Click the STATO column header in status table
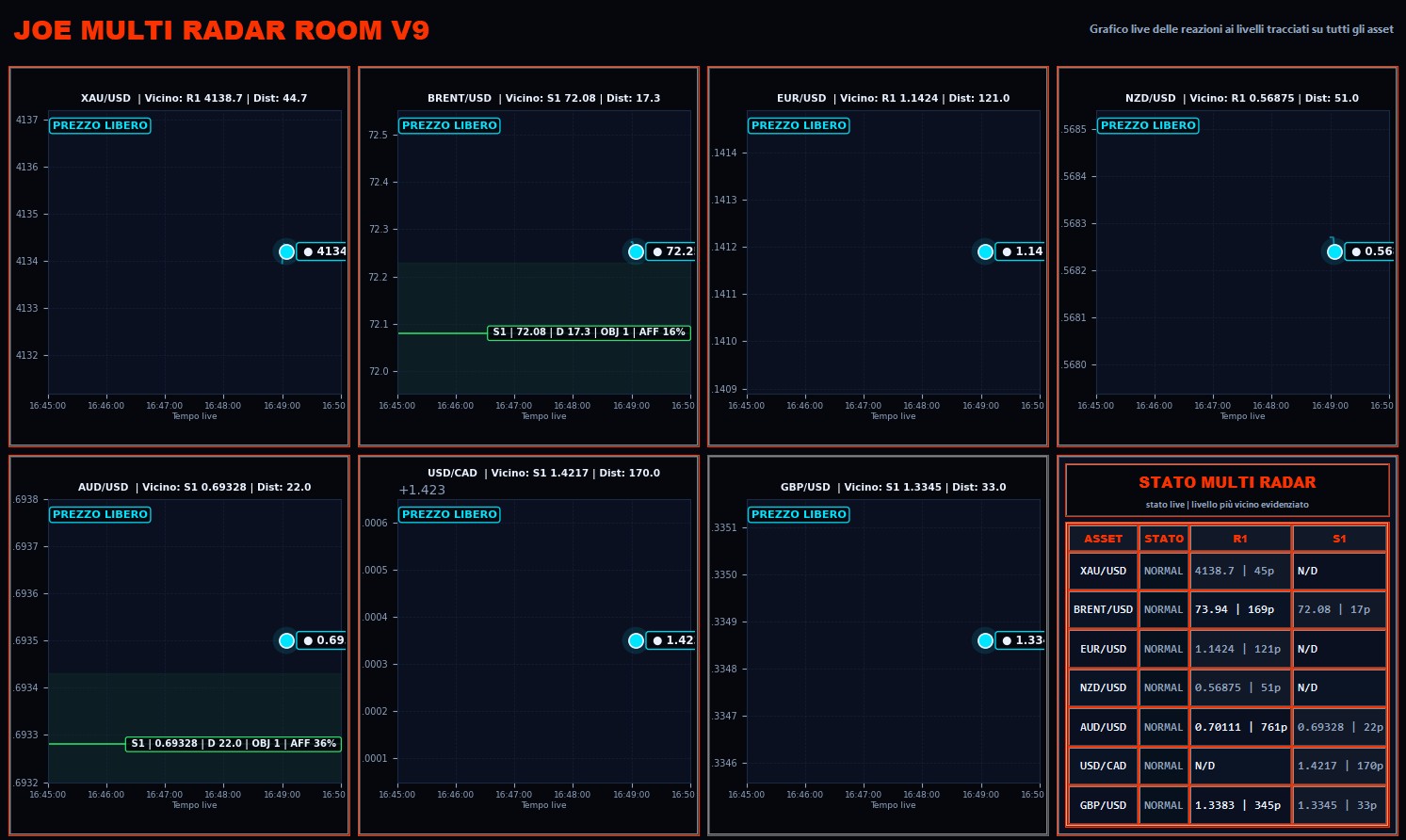 pos(1164,539)
